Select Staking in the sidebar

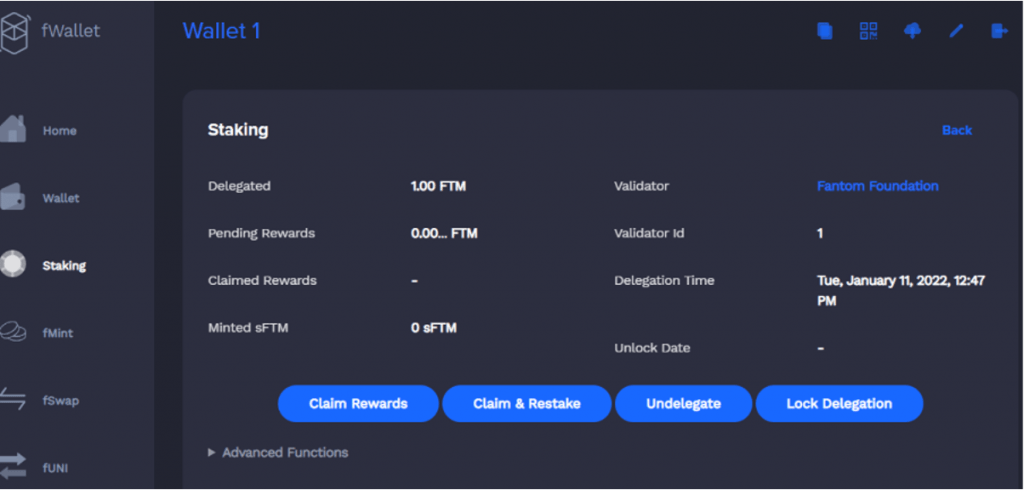(63, 266)
